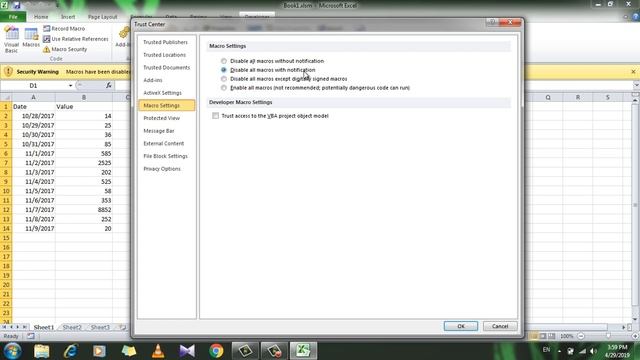This screenshot has width=640, height=360.
Task: Go to first sheet navigation arrow
Action: point(4,327)
